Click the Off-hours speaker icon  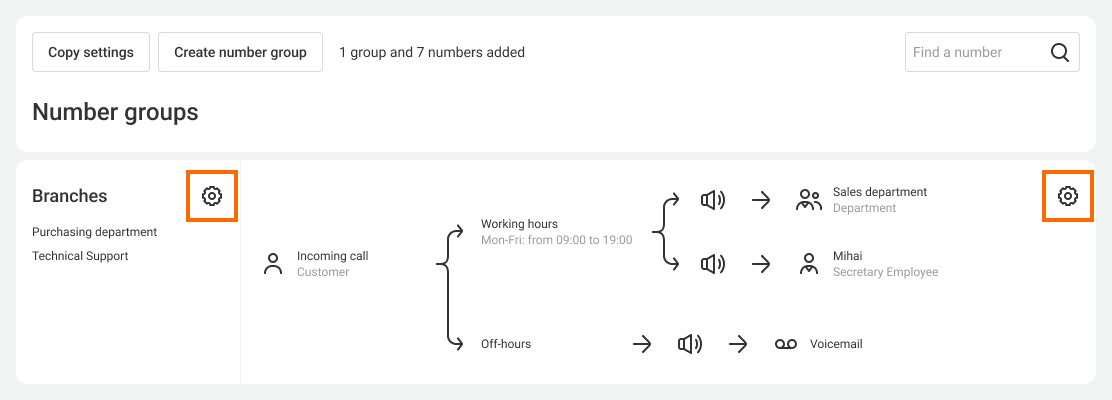tap(690, 344)
